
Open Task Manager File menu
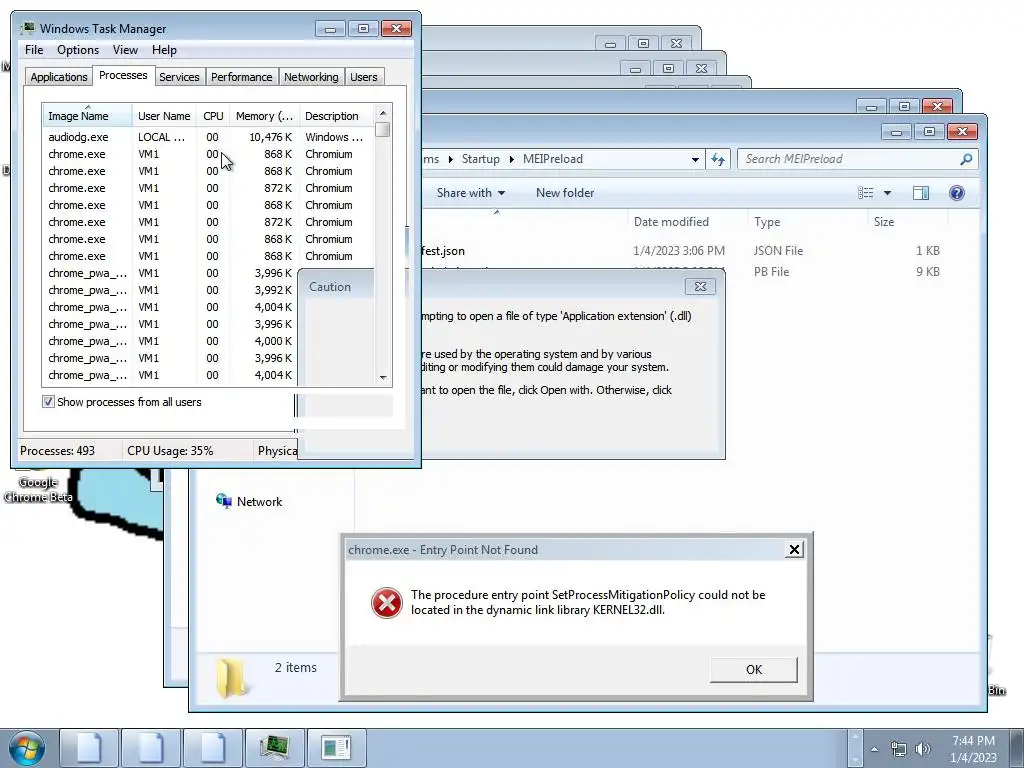pos(34,50)
